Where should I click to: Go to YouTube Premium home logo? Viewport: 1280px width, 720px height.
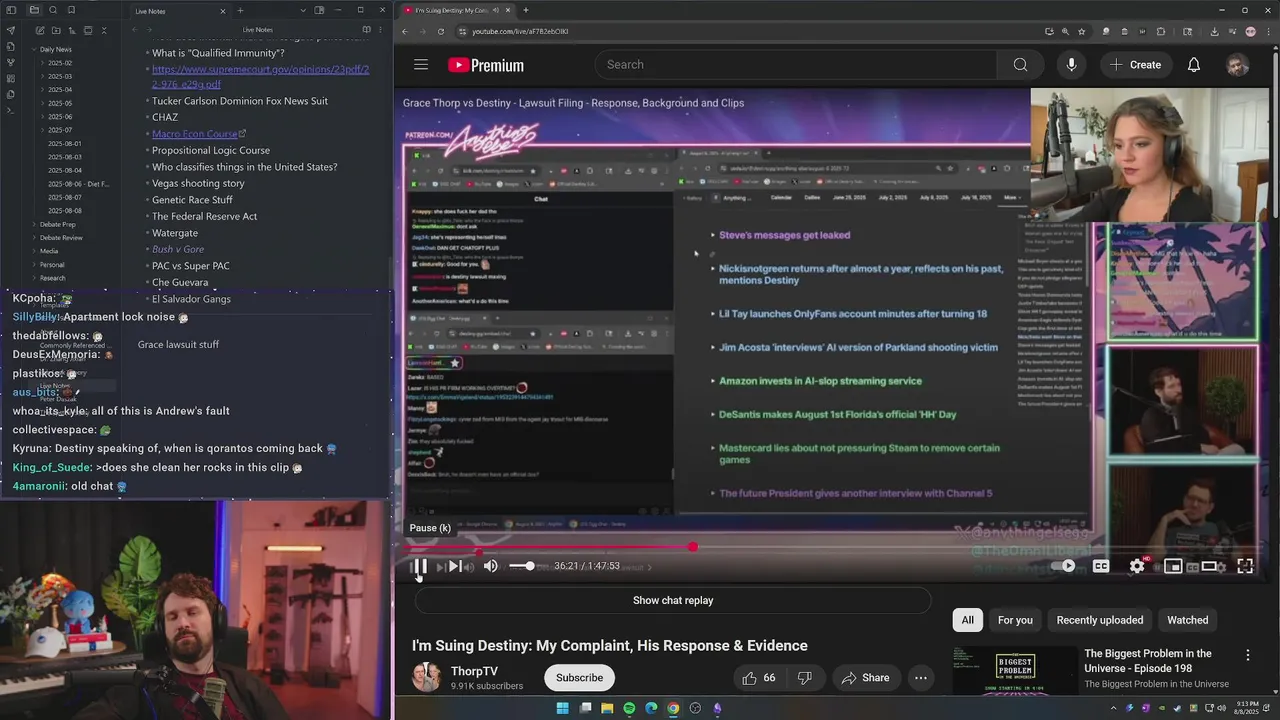[x=486, y=65]
